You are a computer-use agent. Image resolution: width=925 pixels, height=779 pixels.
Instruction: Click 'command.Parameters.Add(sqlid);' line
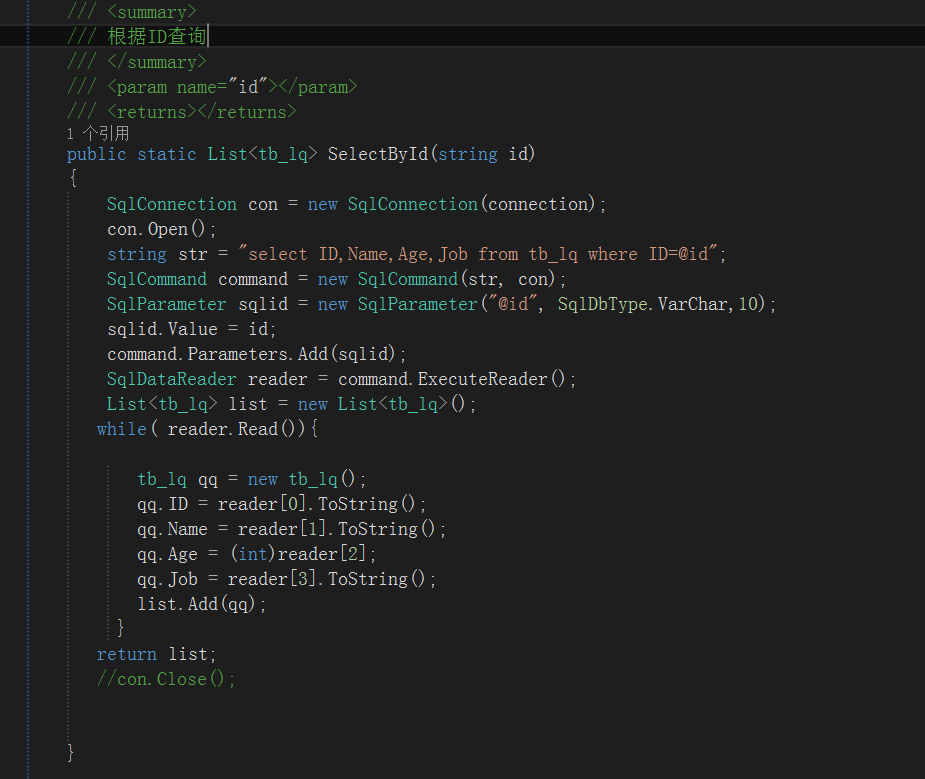257,354
